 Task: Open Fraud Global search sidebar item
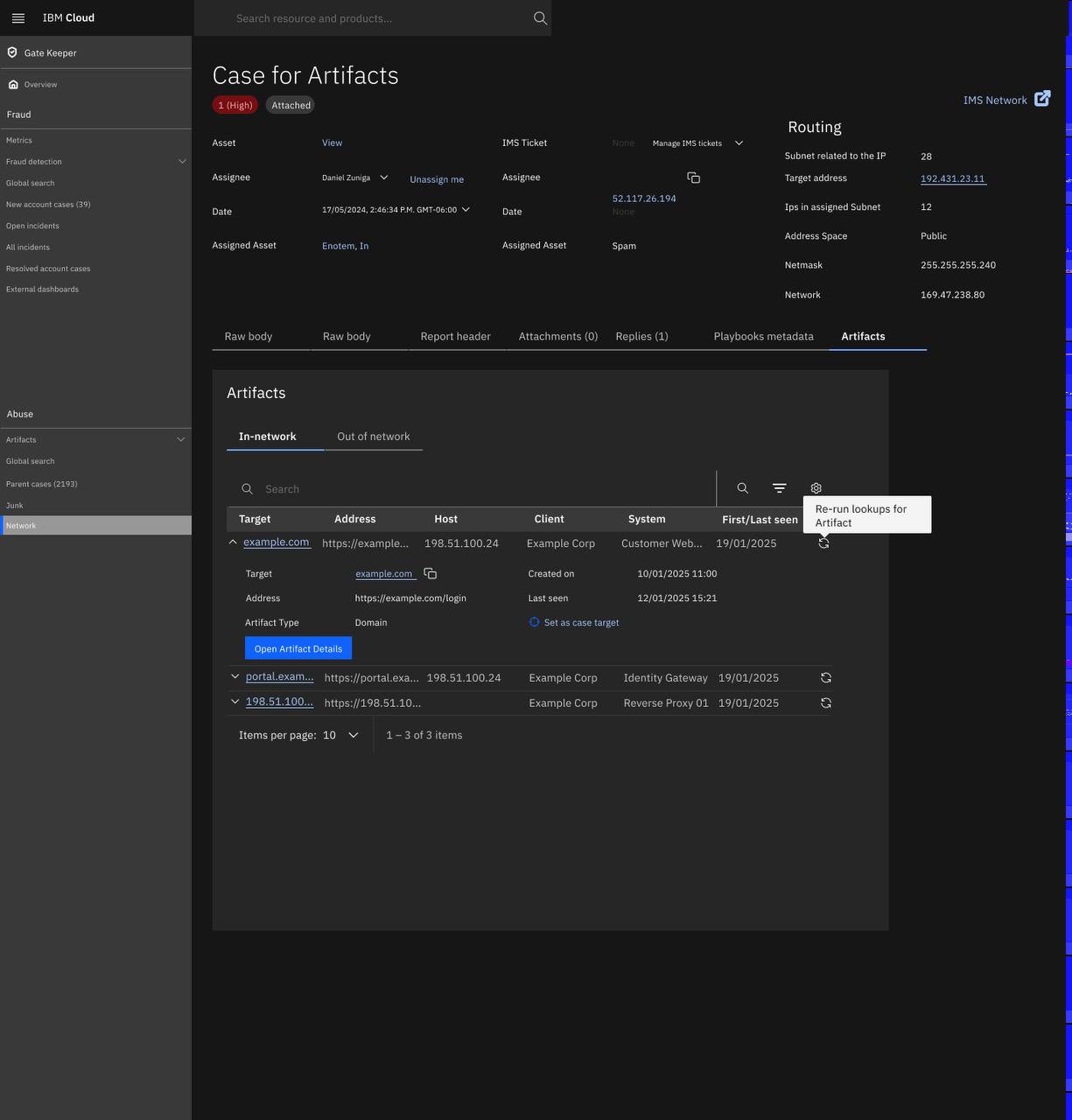(x=31, y=183)
